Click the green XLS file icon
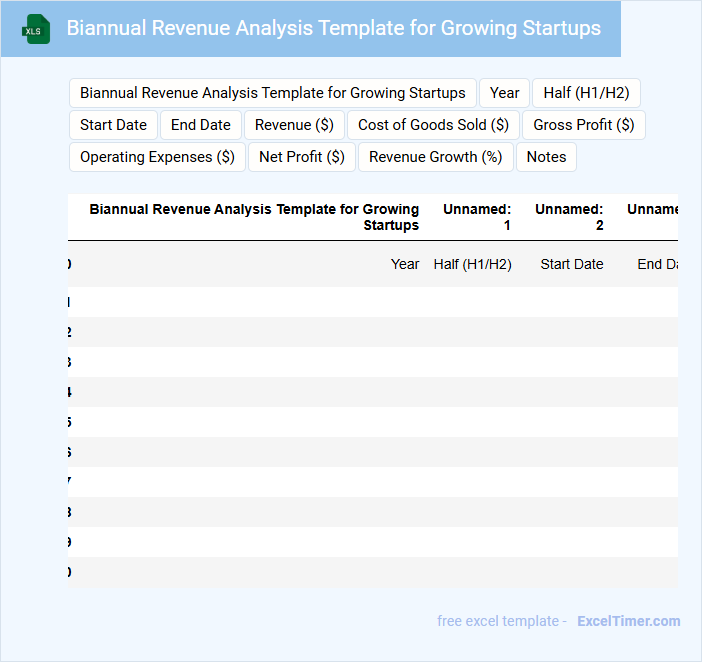Viewport: 702px width, 662px height. click(x=36, y=29)
